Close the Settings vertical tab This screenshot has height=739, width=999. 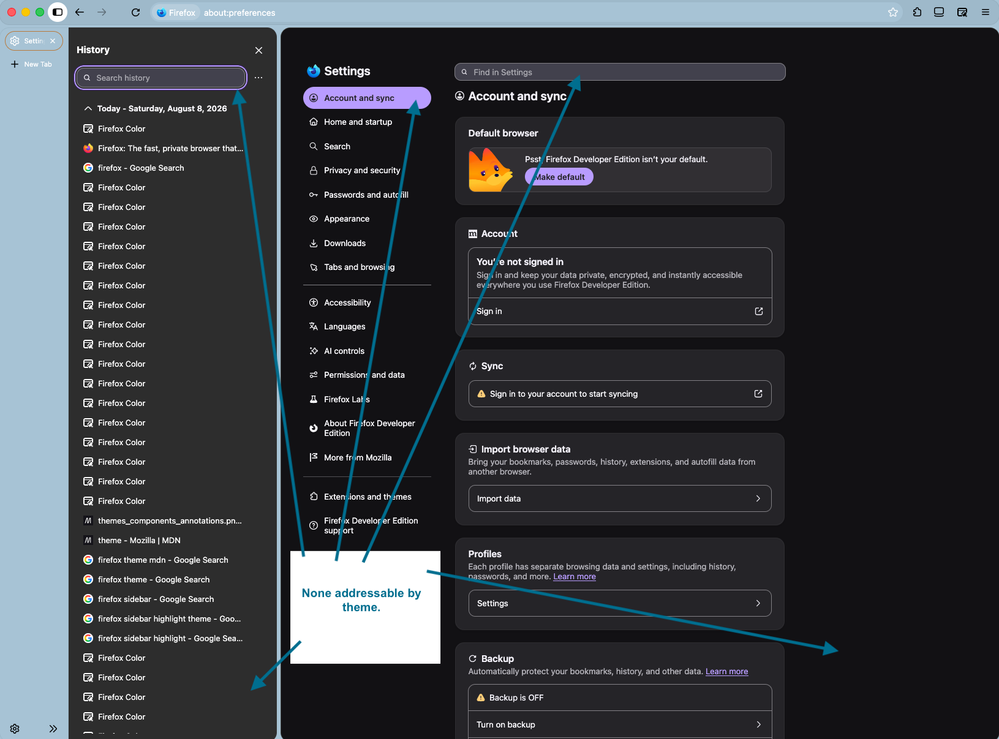pyautogui.click(x=53, y=41)
